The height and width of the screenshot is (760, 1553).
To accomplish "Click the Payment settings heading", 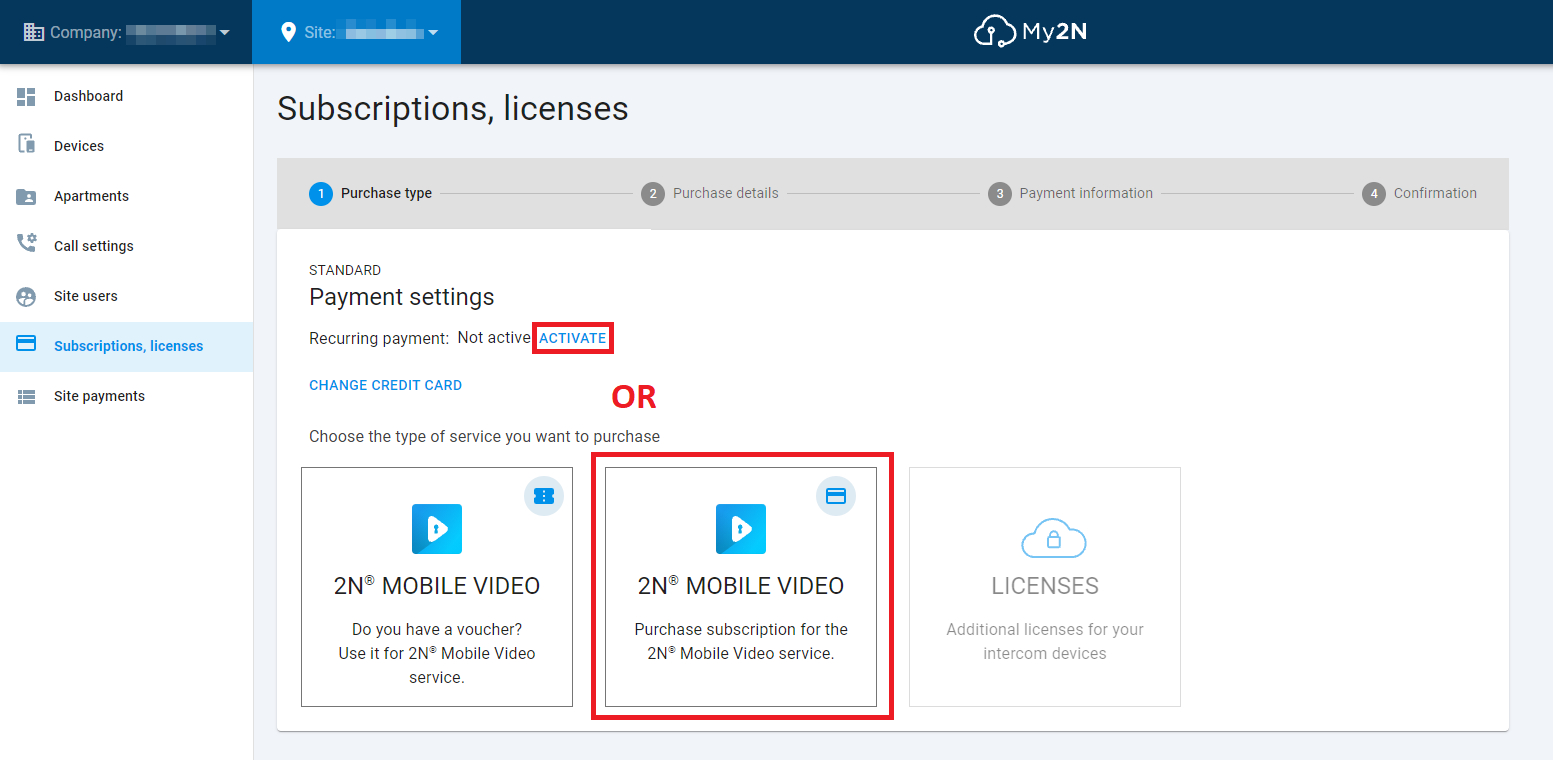I will [x=402, y=297].
